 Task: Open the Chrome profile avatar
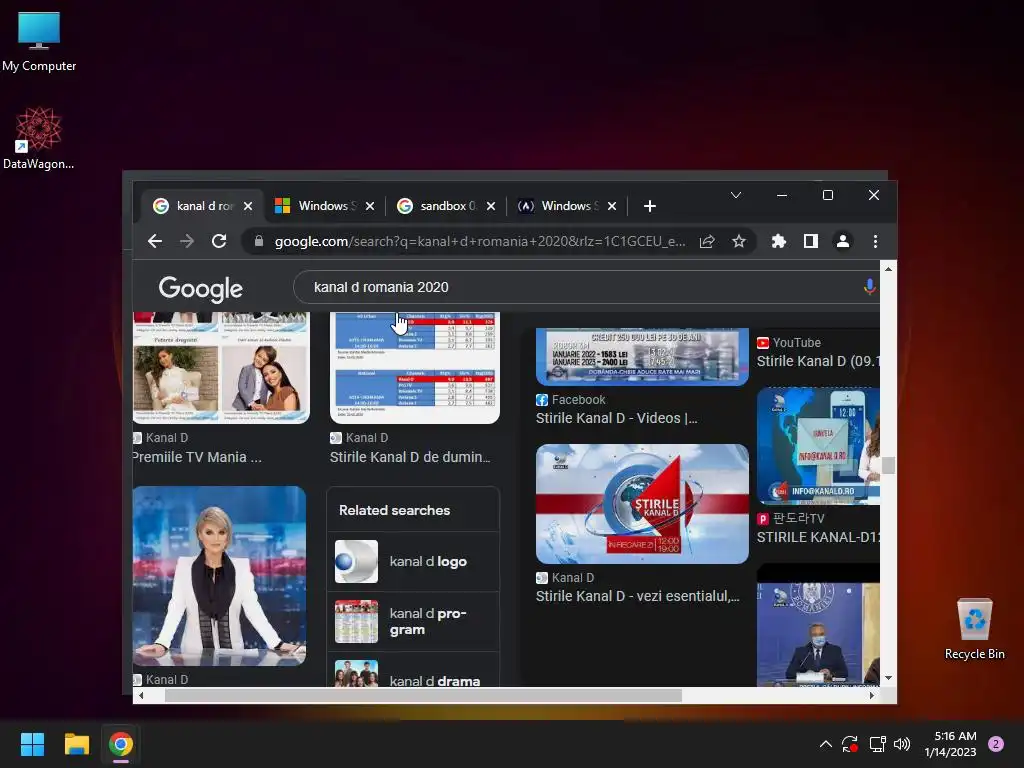point(842,242)
